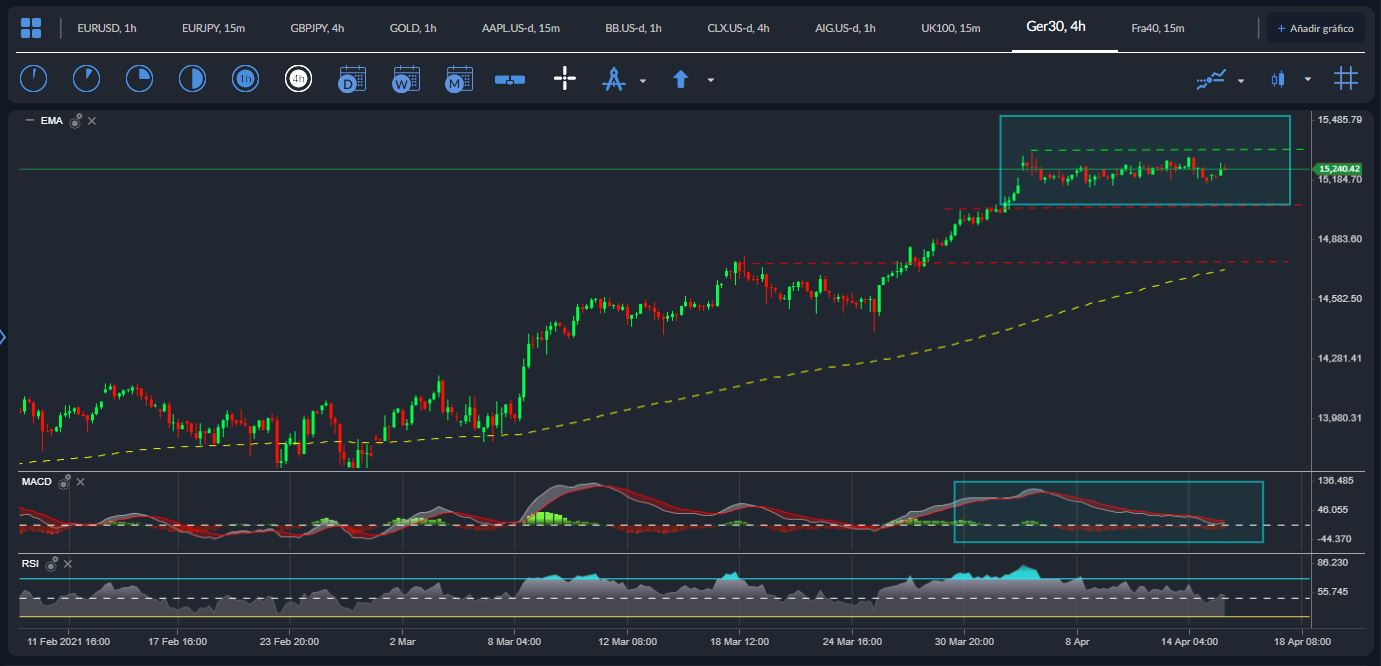
Task: Activate the ruler measure tool
Action: (x=510, y=80)
